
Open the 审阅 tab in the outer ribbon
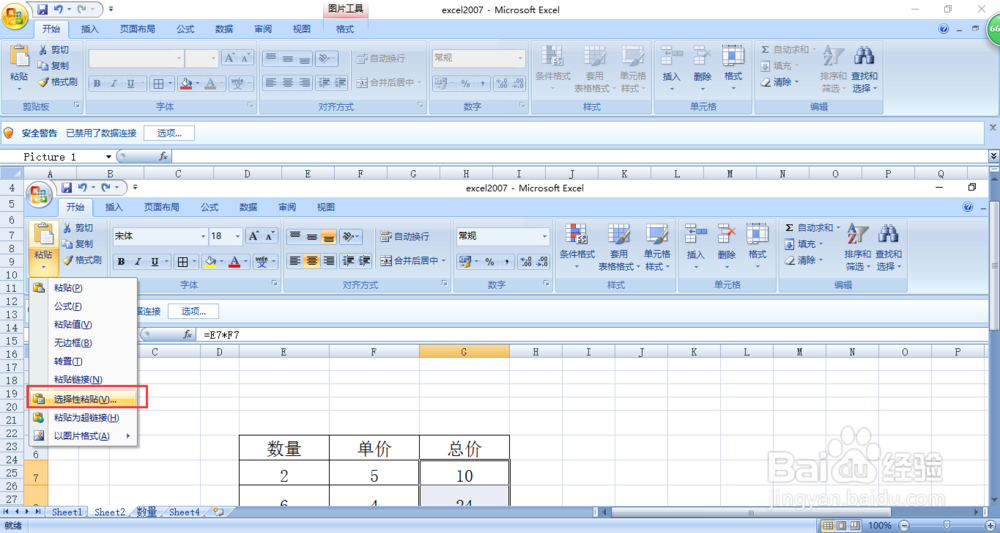pos(263,29)
